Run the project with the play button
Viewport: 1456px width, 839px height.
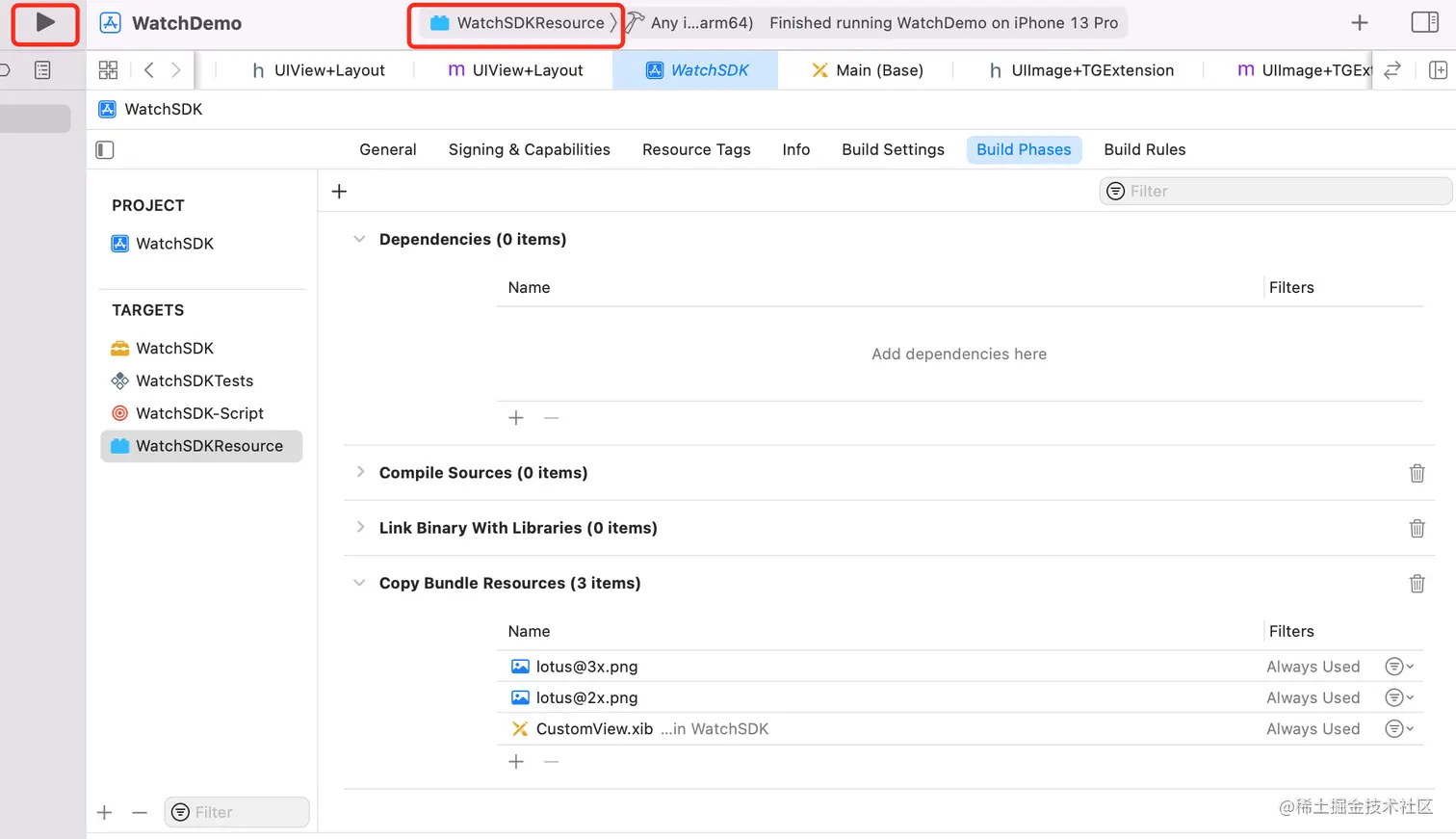click(45, 22)
